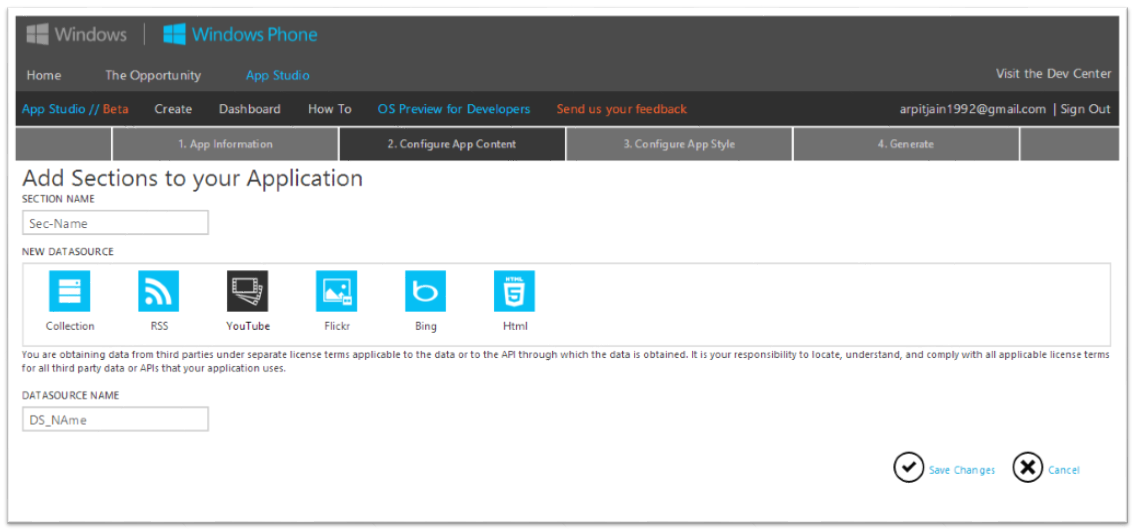Click the Cancel text link
1134x529 pixels.
(x=1064, y=470)
